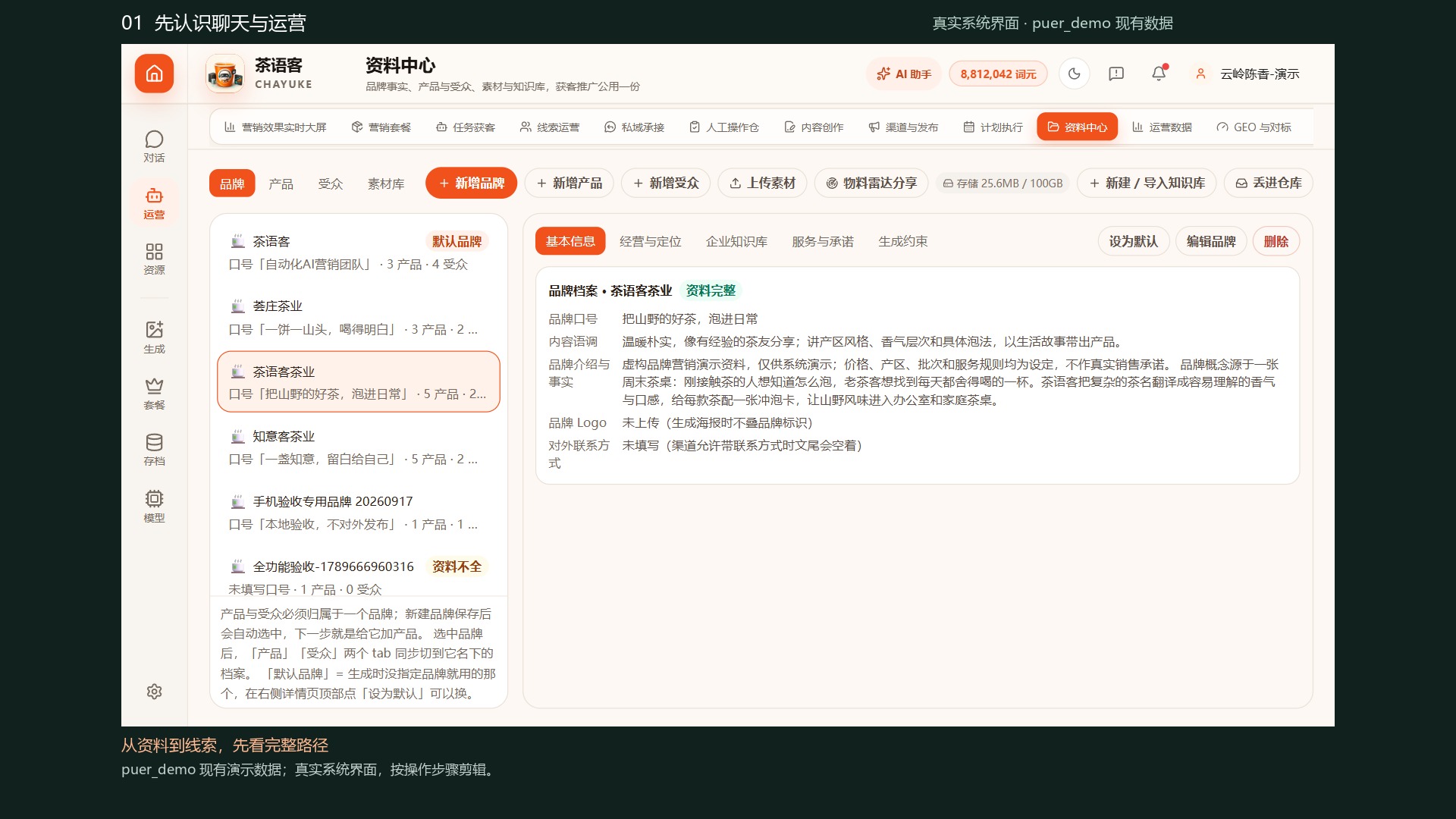
Task: Go to 线索运营 nav item
Action: 549,127
